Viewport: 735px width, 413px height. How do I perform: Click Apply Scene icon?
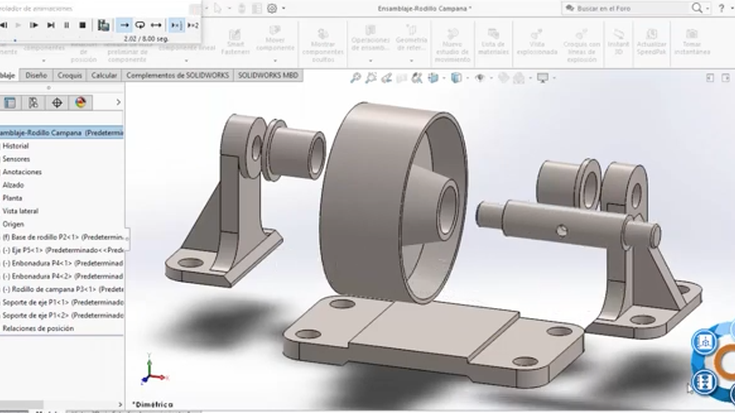click(518, 78)
